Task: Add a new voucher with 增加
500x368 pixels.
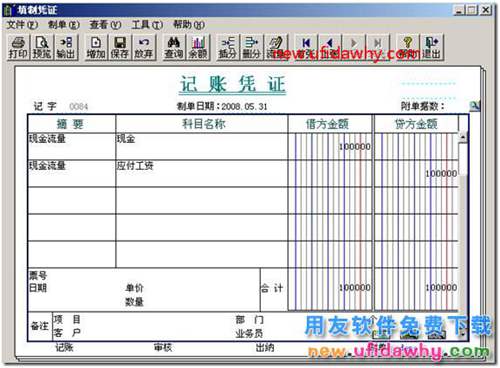Action: [96, 47]
